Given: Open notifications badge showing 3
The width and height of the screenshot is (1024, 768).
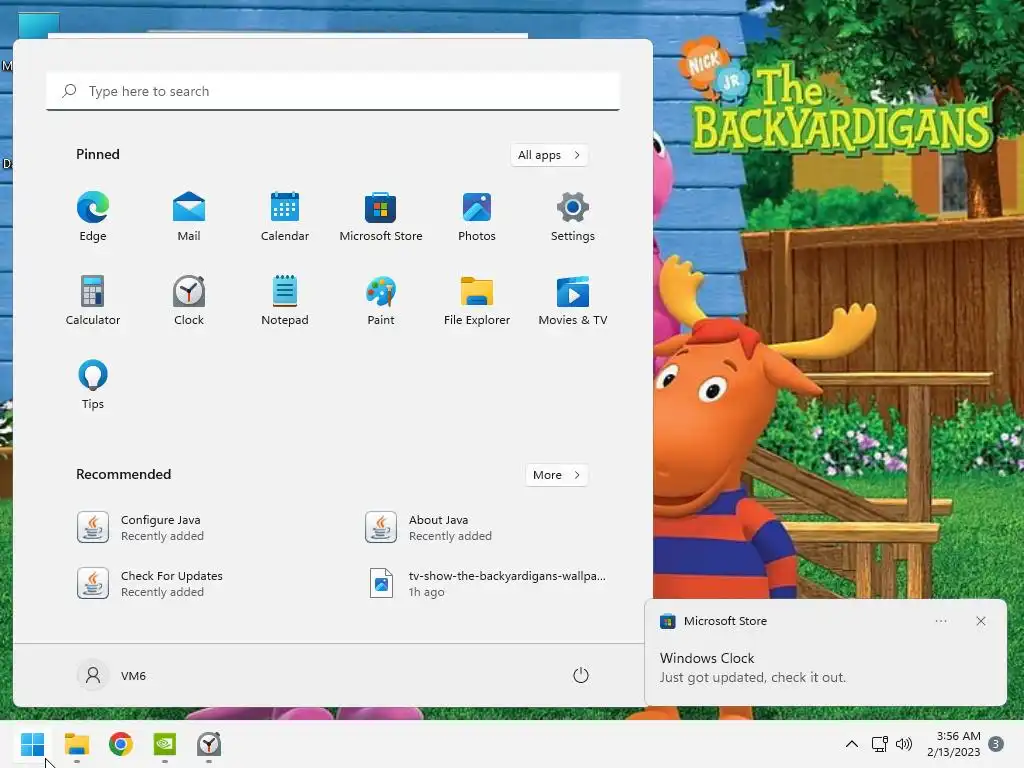Looking at the screenshot, I should (996, 744).
